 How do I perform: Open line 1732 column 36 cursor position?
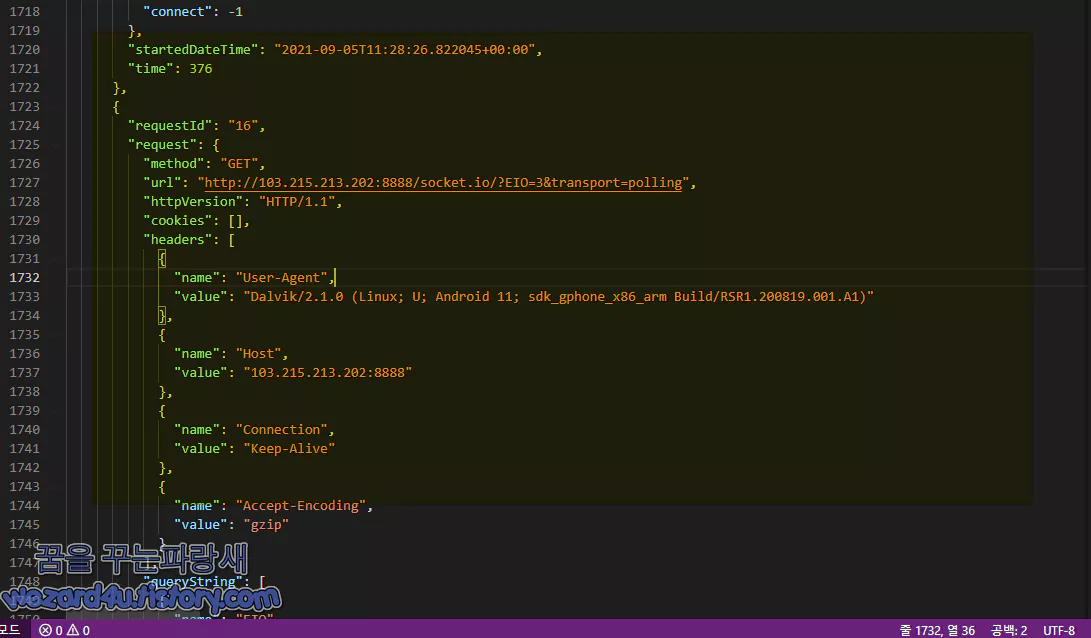coord(937,630)
